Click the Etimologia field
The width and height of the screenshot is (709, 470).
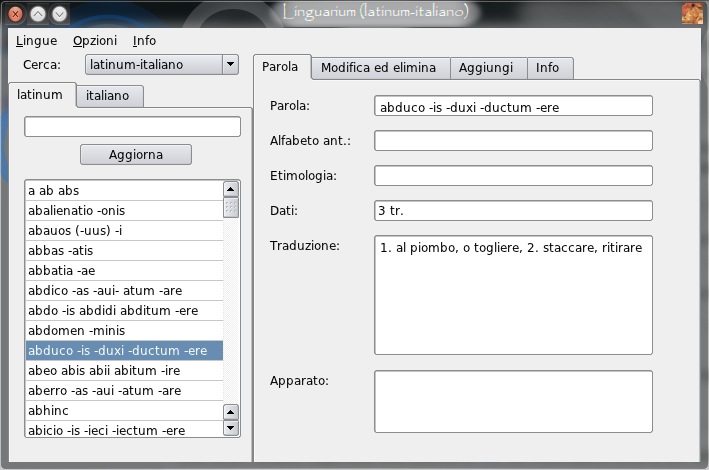click(513, 176)
